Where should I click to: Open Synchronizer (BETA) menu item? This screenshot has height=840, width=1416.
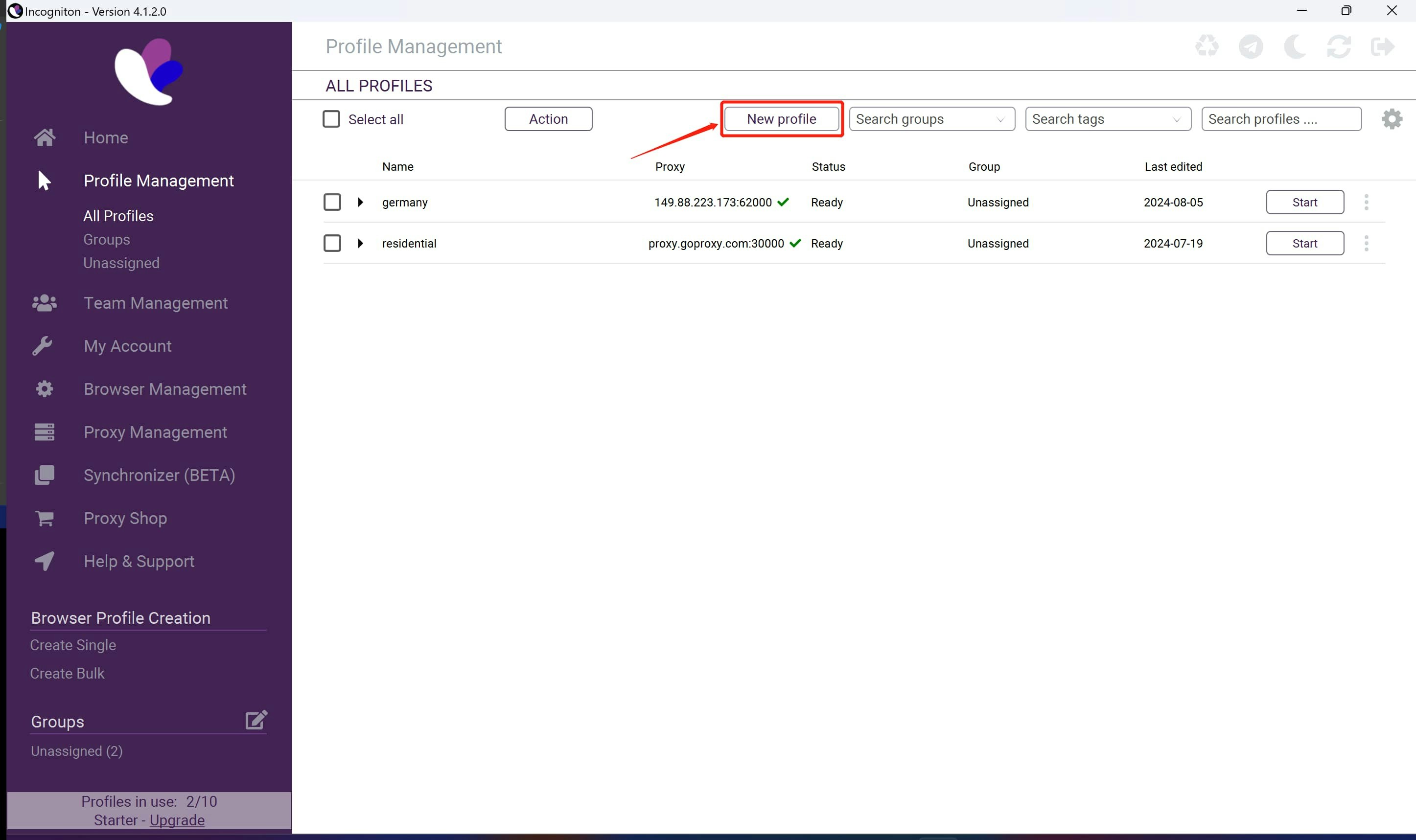click(159, 475)
